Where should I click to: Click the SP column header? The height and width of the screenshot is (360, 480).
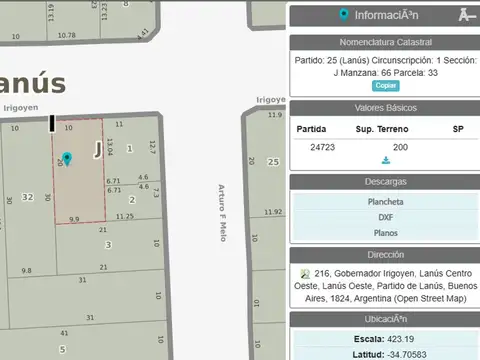point(458,129)
